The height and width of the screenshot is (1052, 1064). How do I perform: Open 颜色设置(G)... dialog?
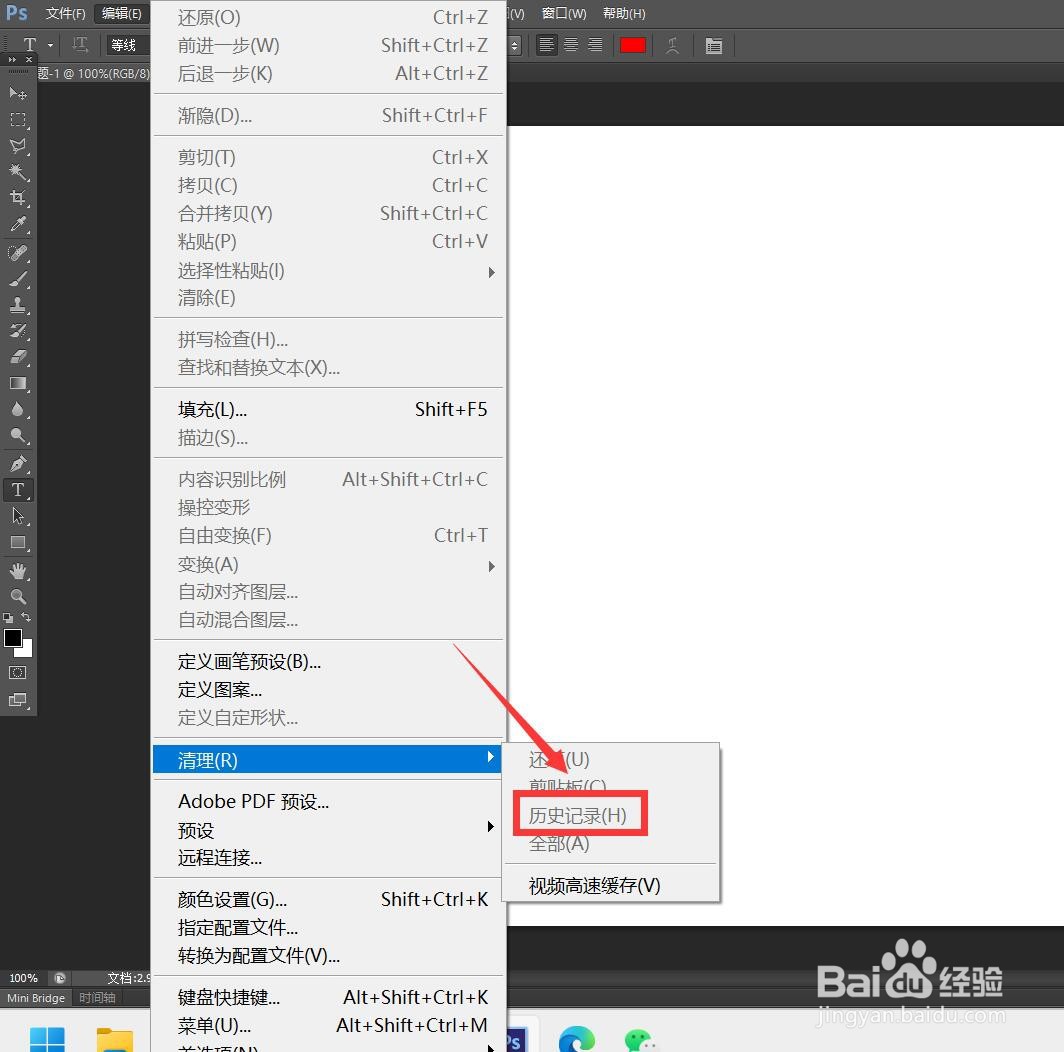click(x=328, y=899)
